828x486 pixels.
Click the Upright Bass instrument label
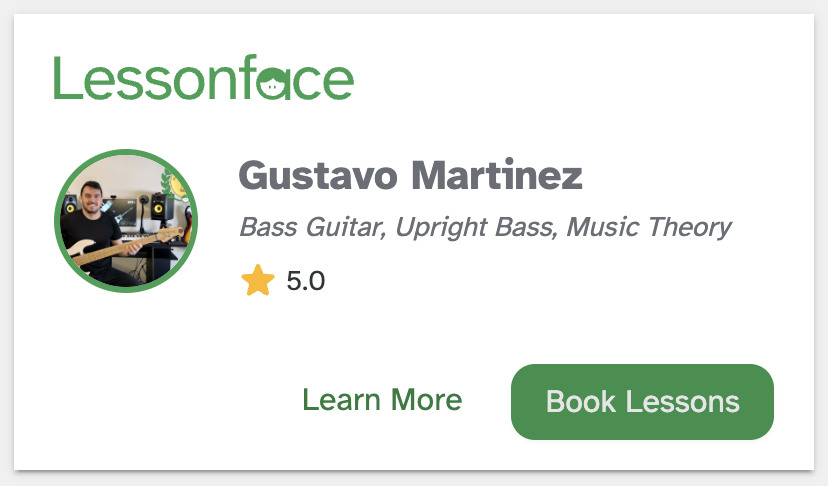click(474, 227)
